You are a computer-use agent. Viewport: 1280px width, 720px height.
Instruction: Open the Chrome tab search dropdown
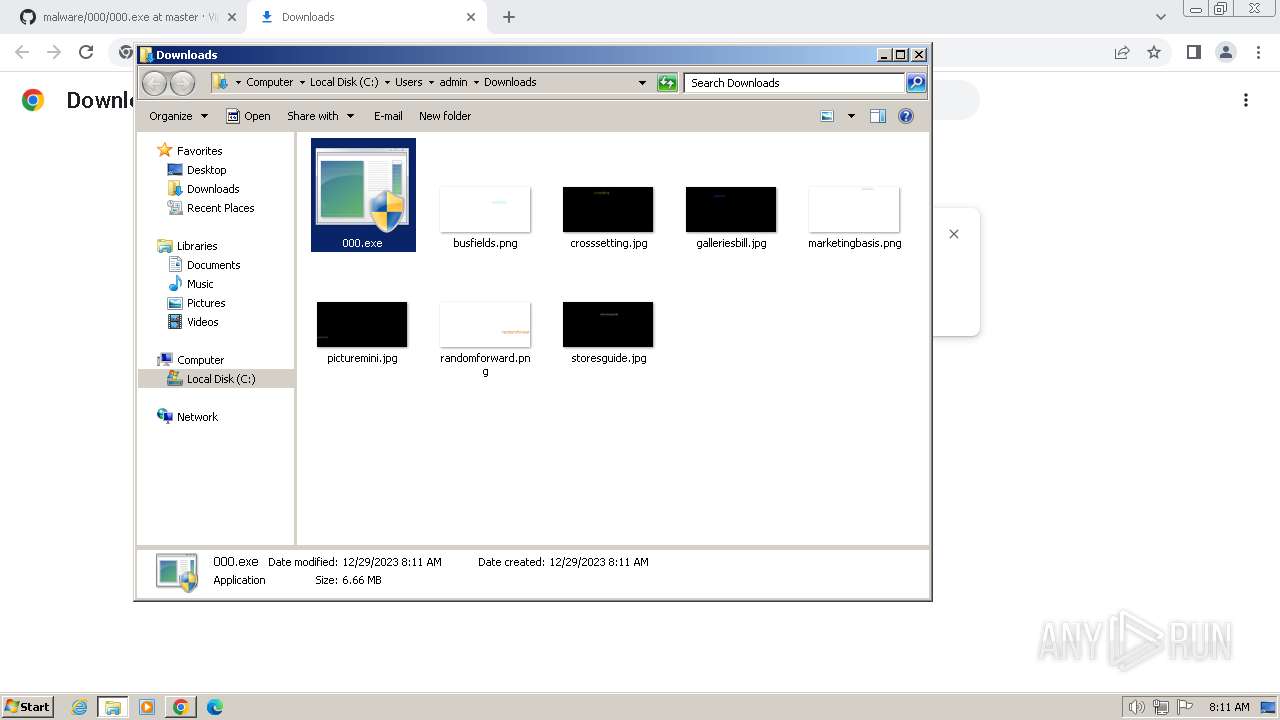pyautogui.click(x=1161, y=17)
